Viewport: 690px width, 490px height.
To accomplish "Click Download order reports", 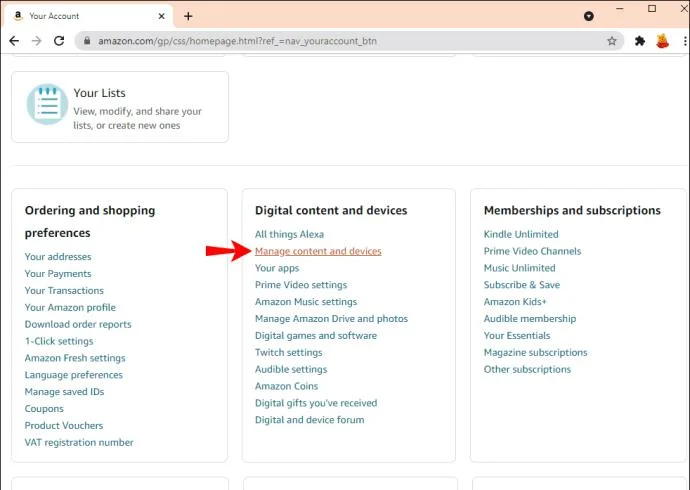I will [78, 324].
